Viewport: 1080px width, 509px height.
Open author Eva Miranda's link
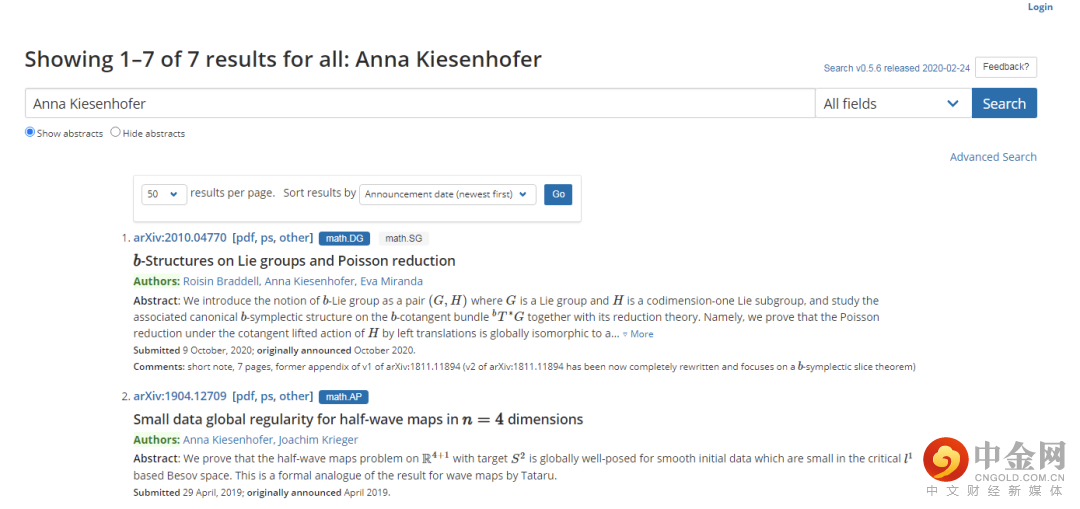coord(391,281)
